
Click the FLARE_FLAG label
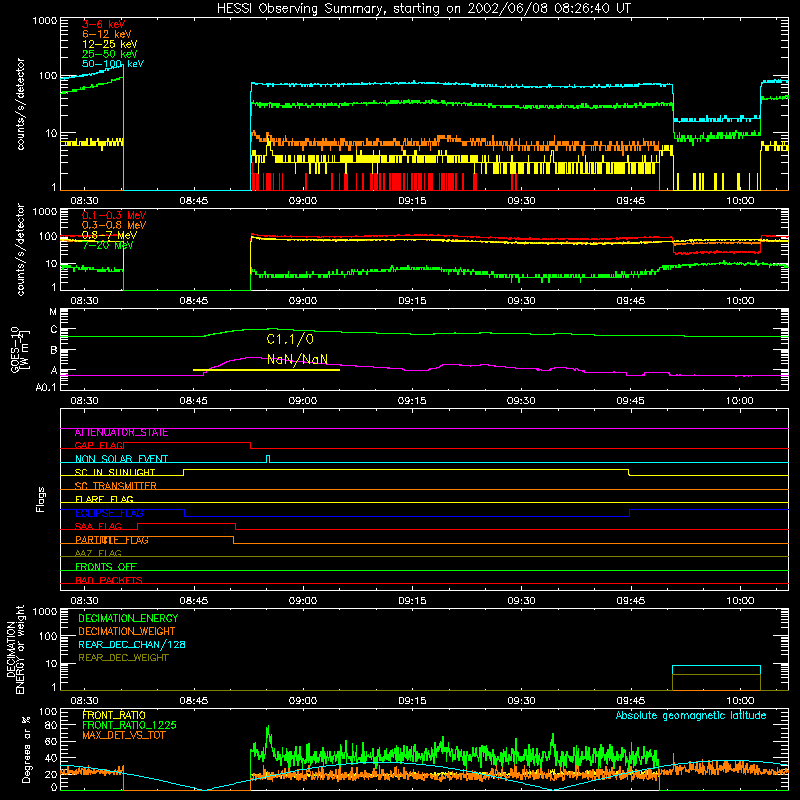[104, 499]
